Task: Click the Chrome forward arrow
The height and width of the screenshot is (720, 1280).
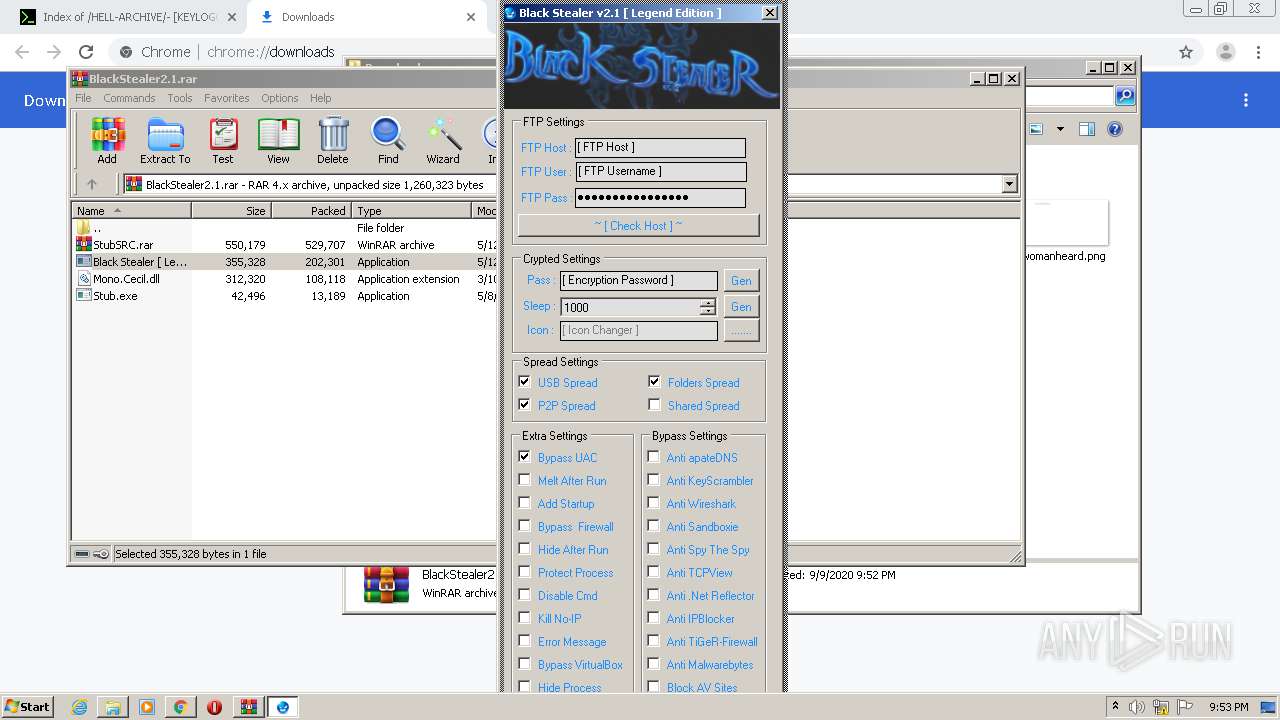Action: click(x=54, y=52)
